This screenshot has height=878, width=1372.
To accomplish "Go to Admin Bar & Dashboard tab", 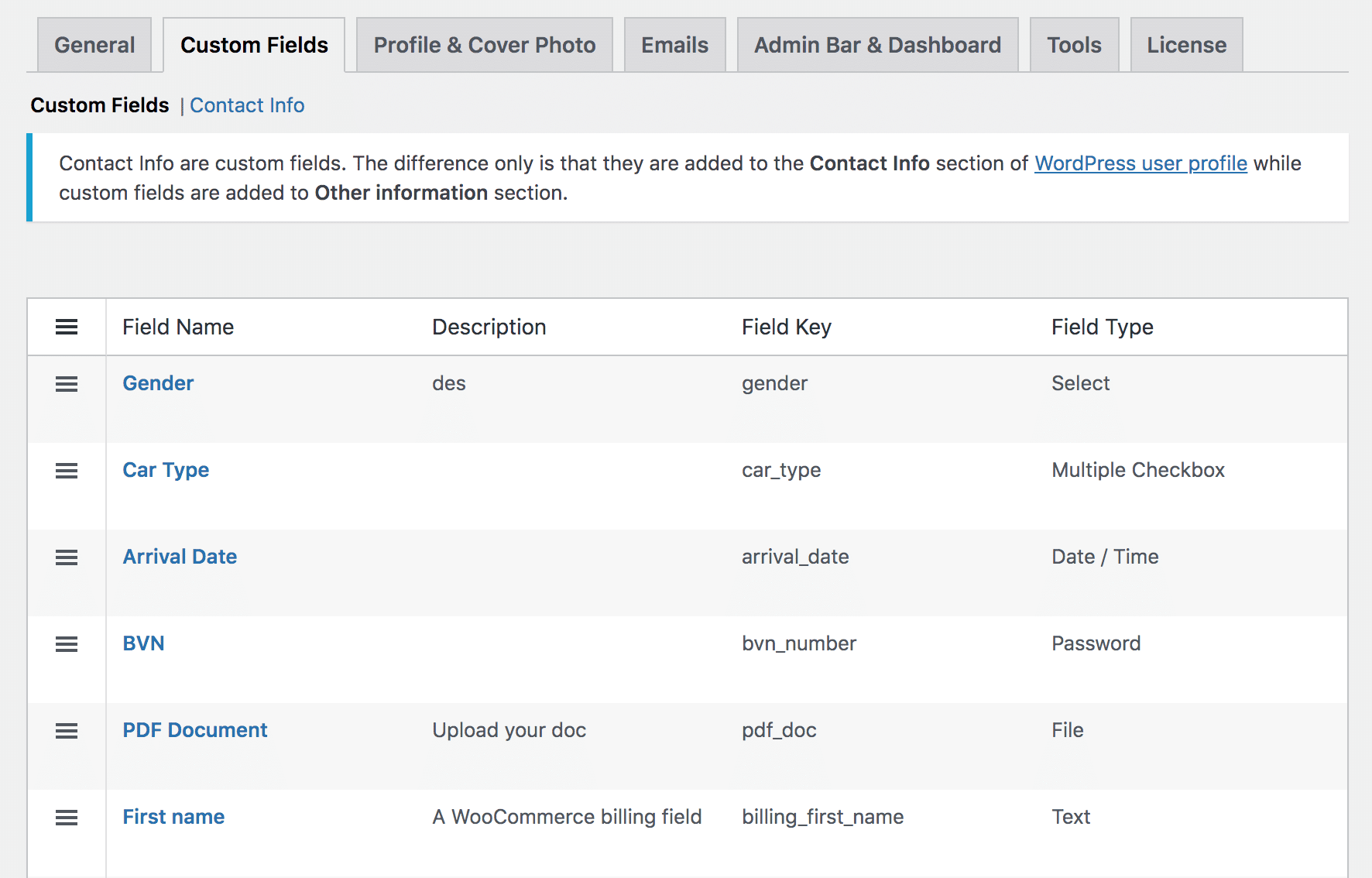I will coord(877,45).
